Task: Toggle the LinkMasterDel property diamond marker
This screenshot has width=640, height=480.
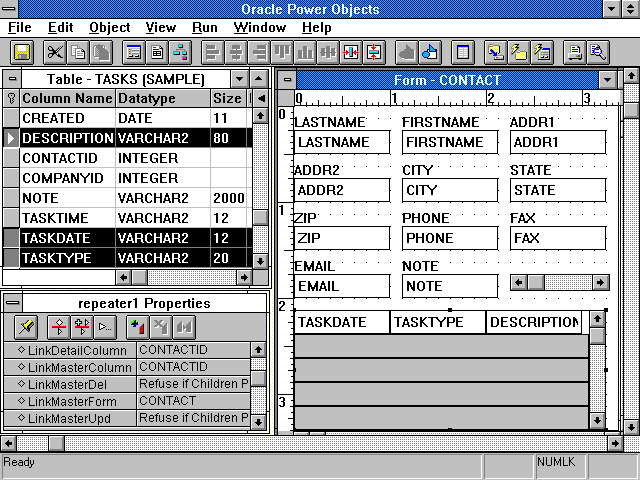Action: [x=22, y=385]
